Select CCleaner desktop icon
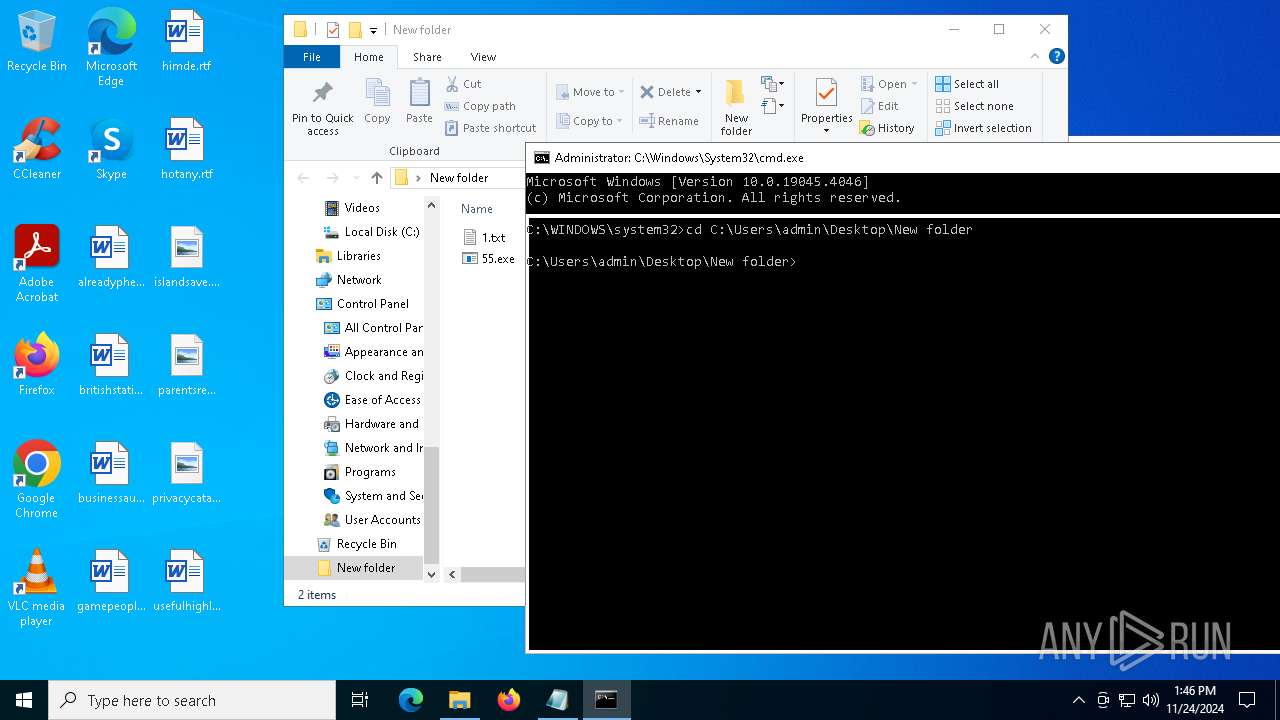This screenshot has width=1280, height=720. pyautogui.click(x=37, y=149)
